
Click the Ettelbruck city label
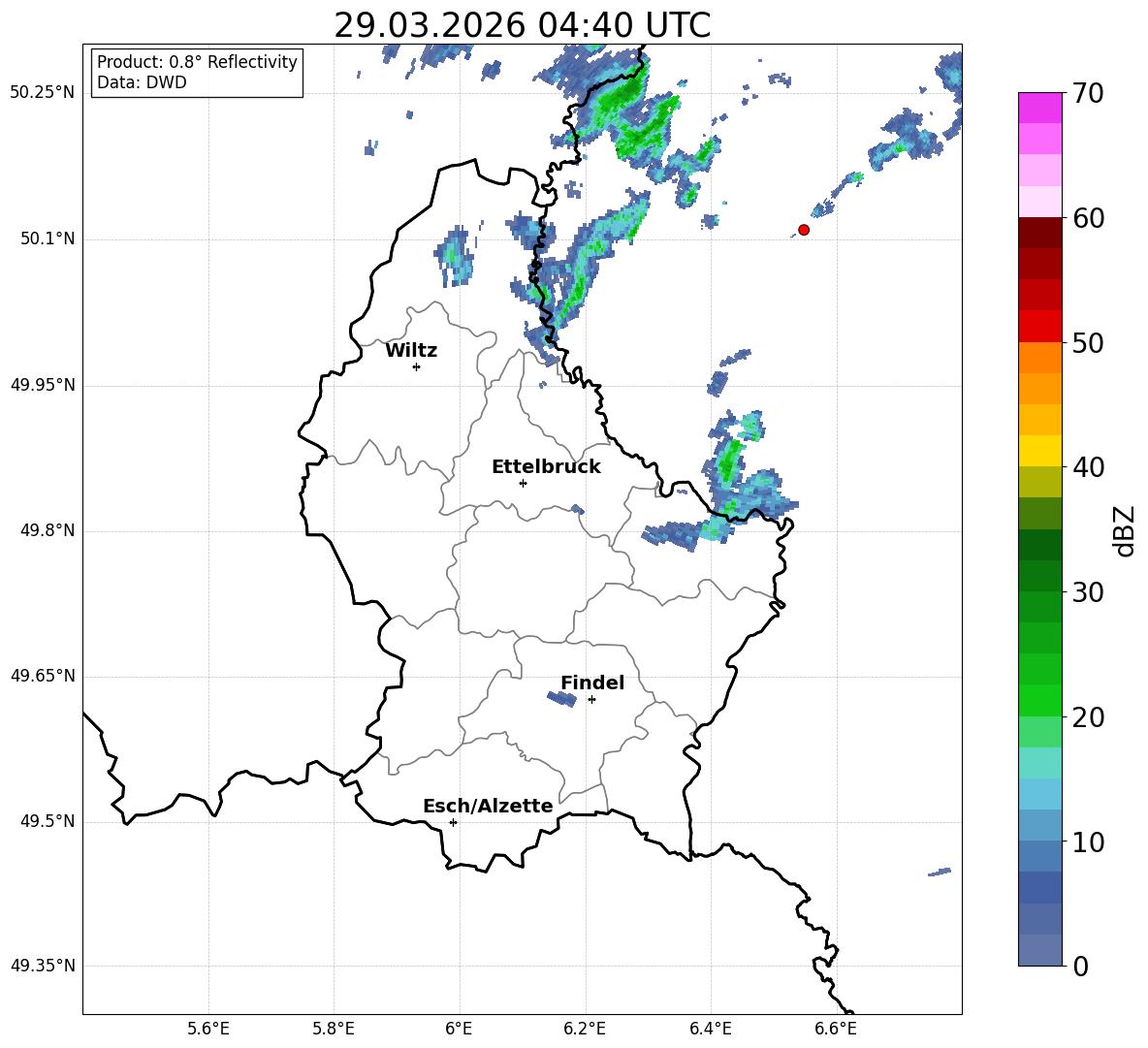pos(546,467)
